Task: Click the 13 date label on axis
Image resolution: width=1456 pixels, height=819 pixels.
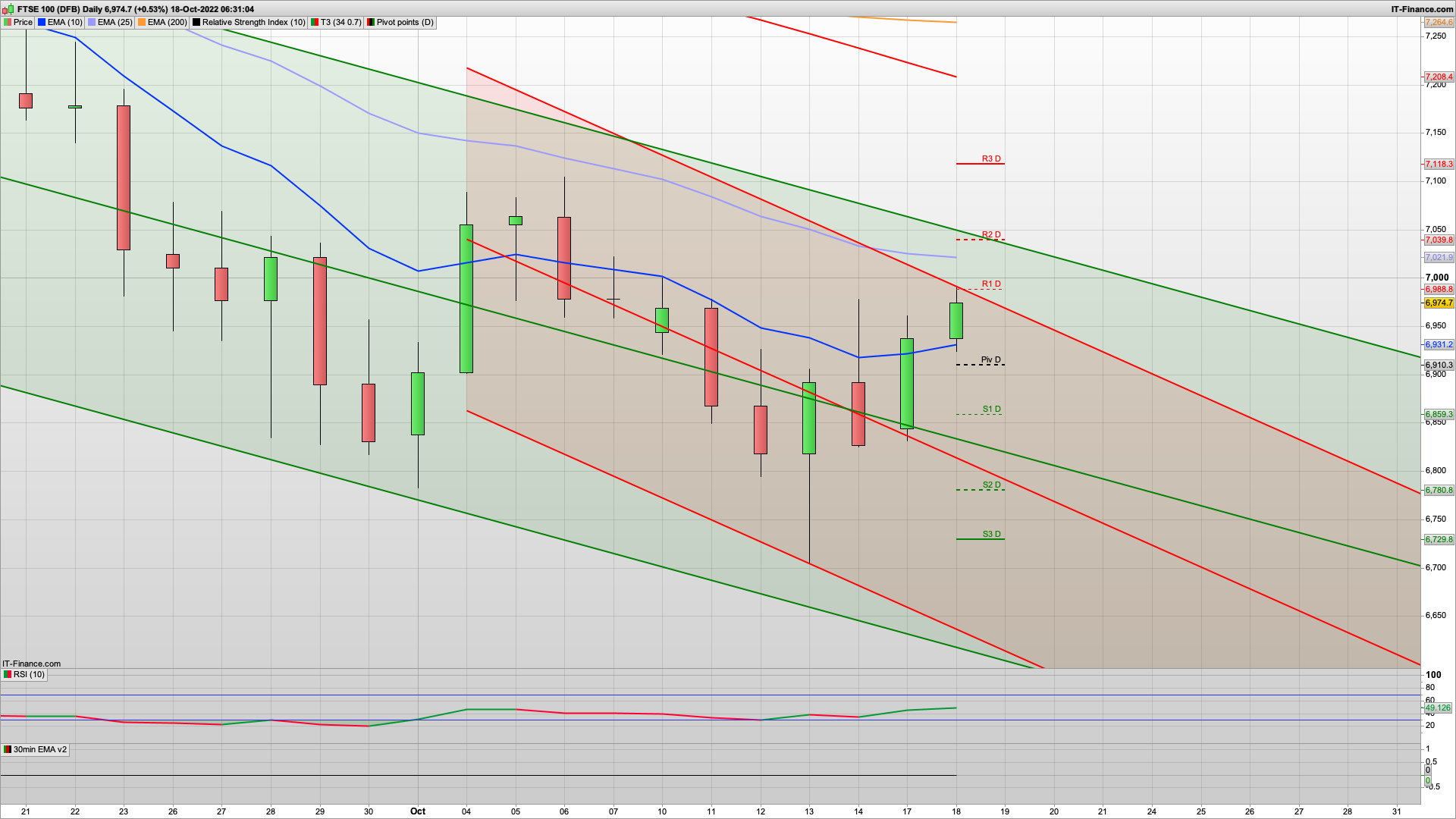Action: click(x=809, y=811)
